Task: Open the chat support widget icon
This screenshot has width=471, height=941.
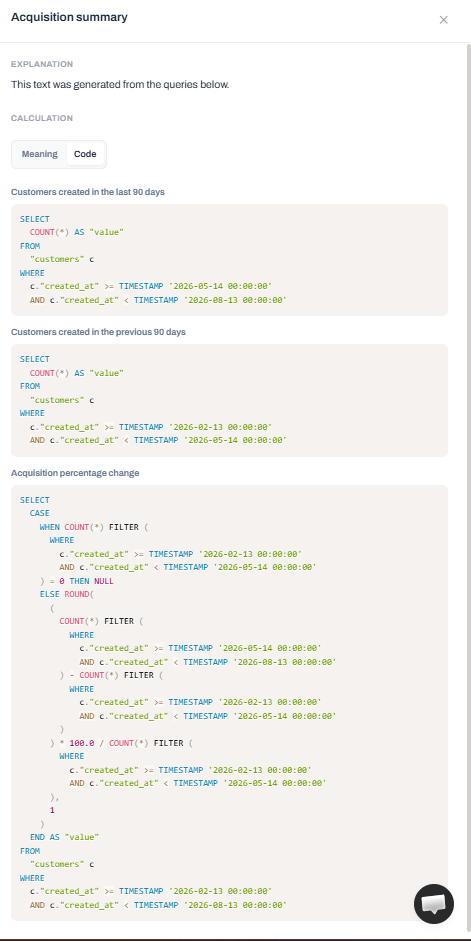Action: [434, 904]
